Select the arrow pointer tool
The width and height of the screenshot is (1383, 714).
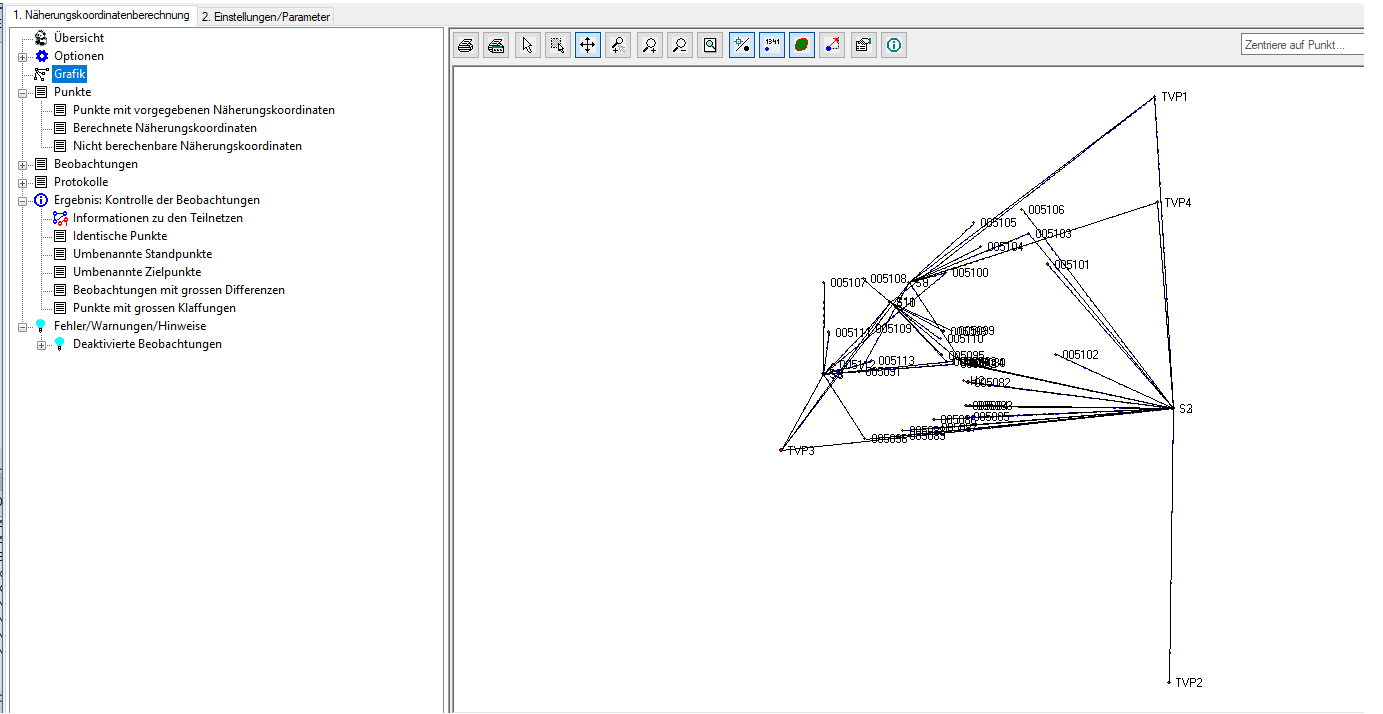(x=527, y=45)
